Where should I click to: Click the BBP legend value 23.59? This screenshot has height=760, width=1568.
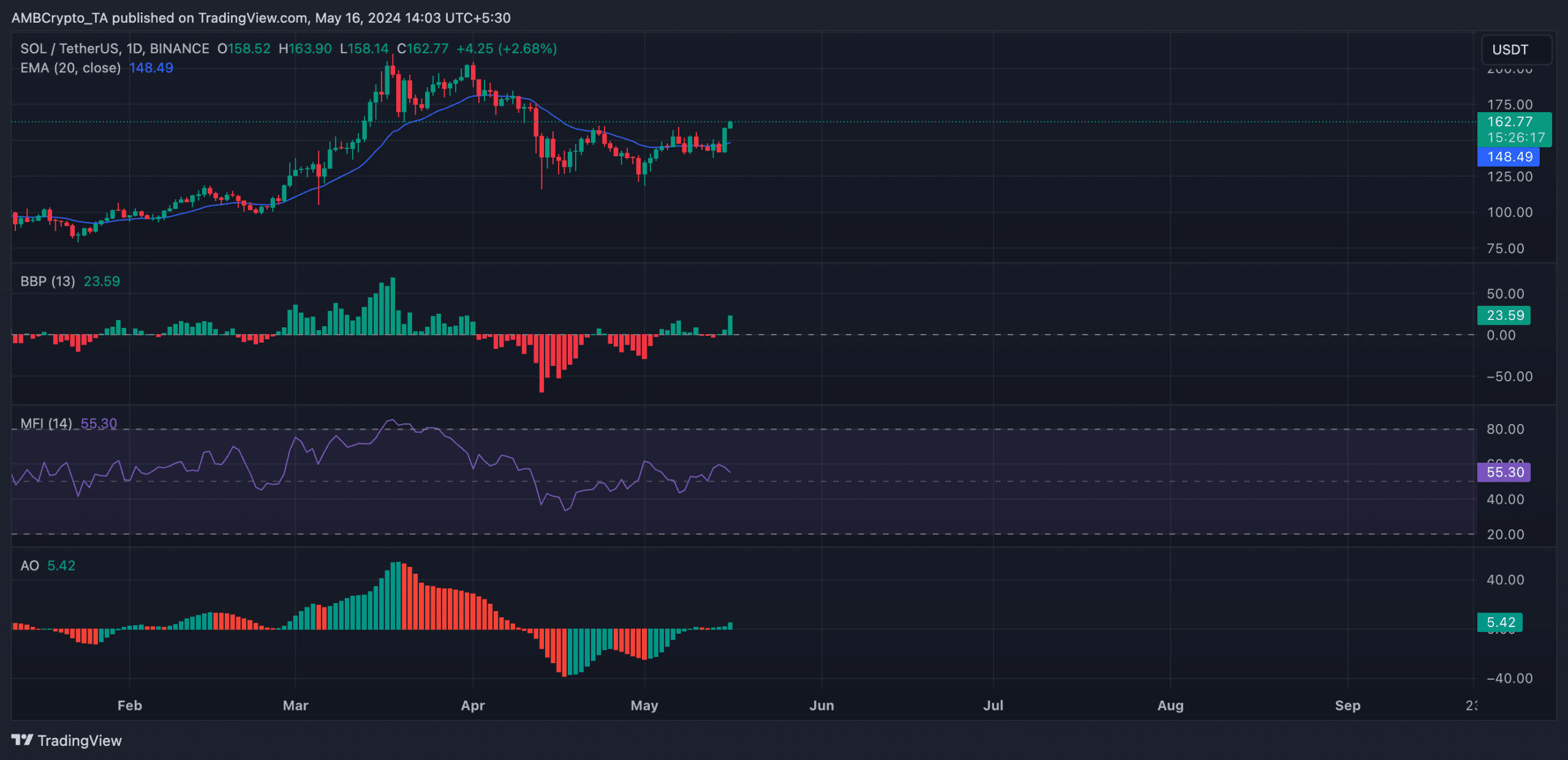tap(102, 281)
